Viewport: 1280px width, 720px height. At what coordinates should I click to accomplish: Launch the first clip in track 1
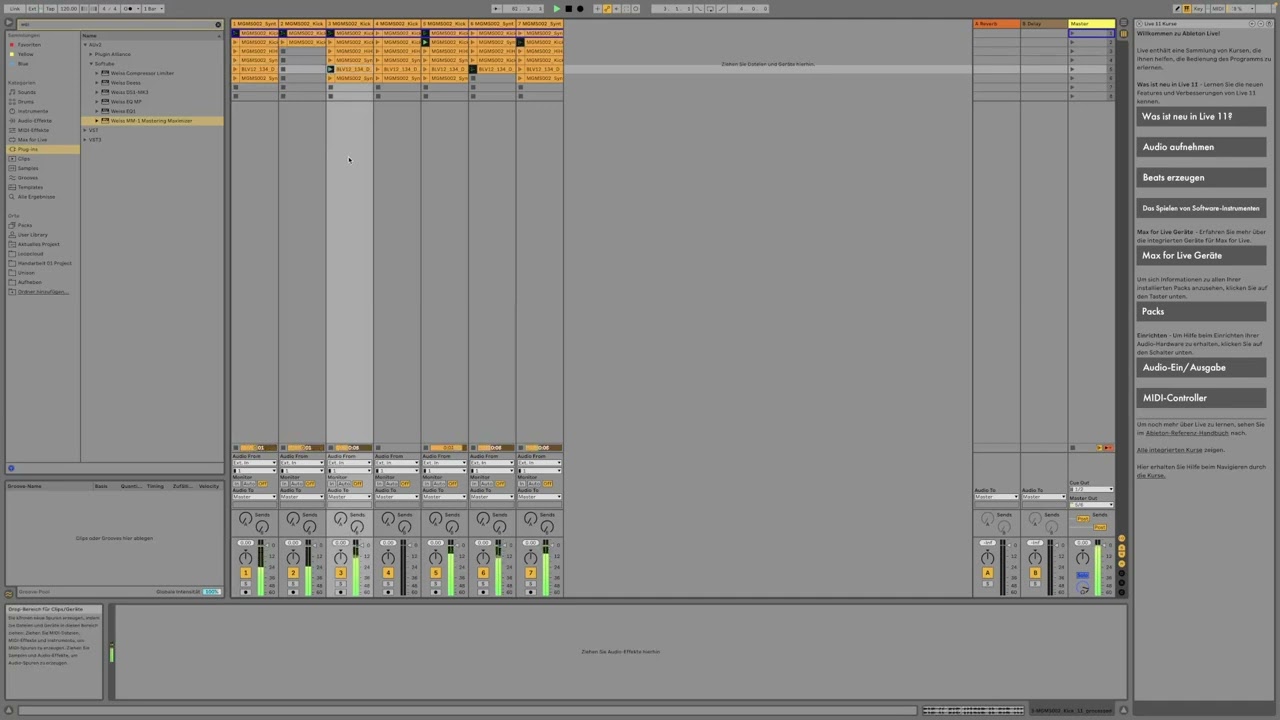tap(236, 33)
